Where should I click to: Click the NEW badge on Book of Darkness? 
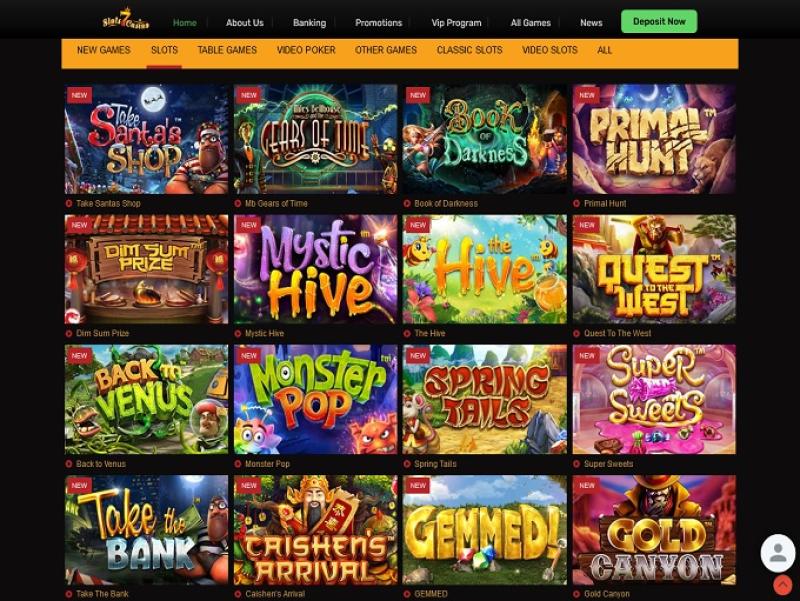pyautogui.click(x=417, y=95)
